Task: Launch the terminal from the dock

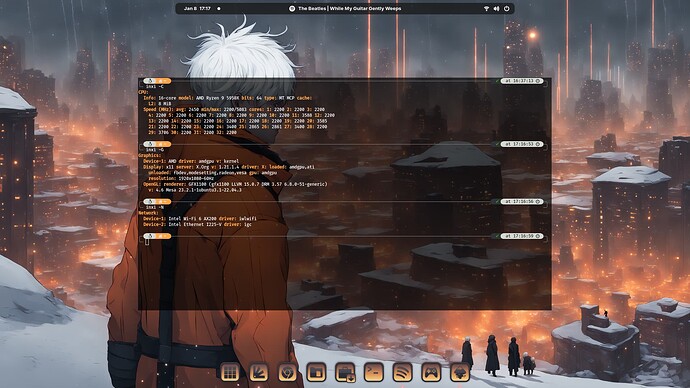Action: tap(374, 373)
